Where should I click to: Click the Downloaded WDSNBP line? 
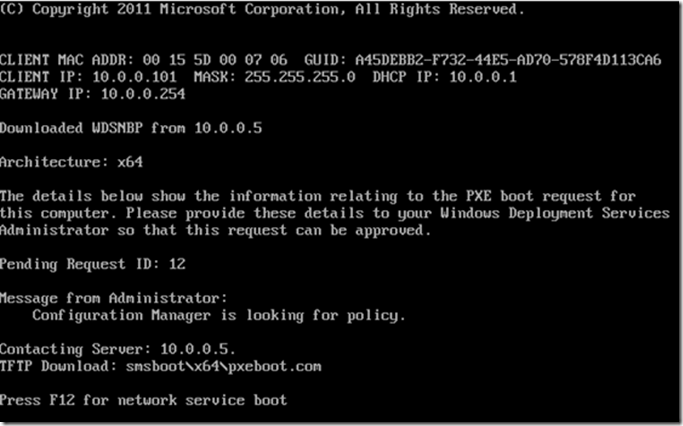click(x=131, y=128)
